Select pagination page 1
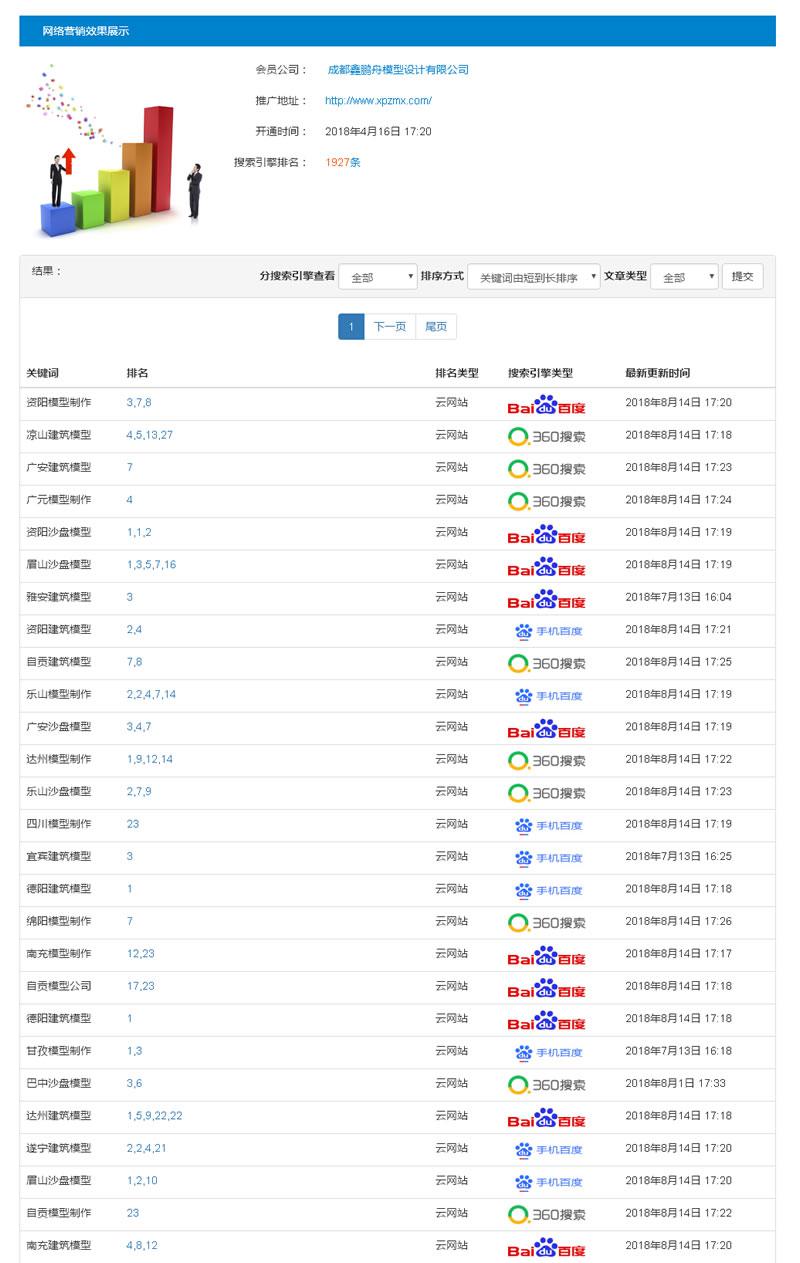 pyautogui.click(x=351, y=326)
